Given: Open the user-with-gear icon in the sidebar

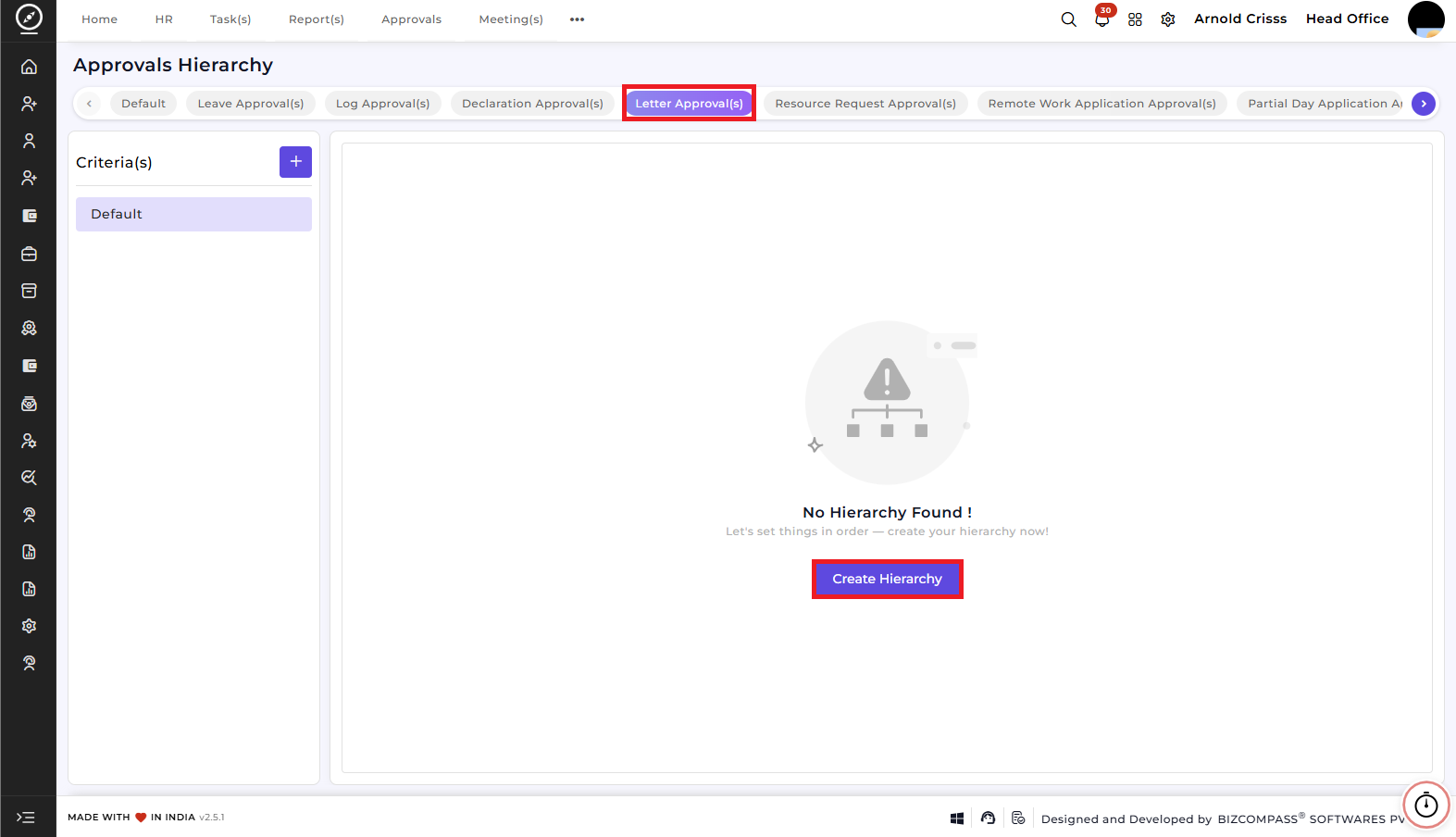Looking at the screenshot, I should tap(29, 441).
